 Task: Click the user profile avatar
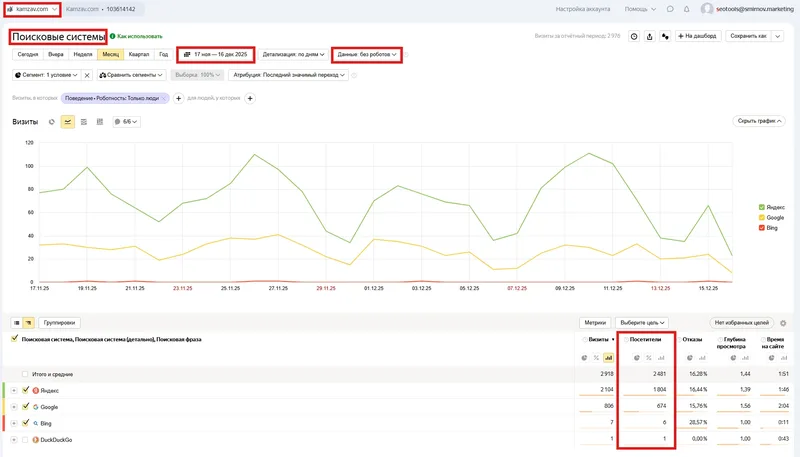(x=708, y=9)
